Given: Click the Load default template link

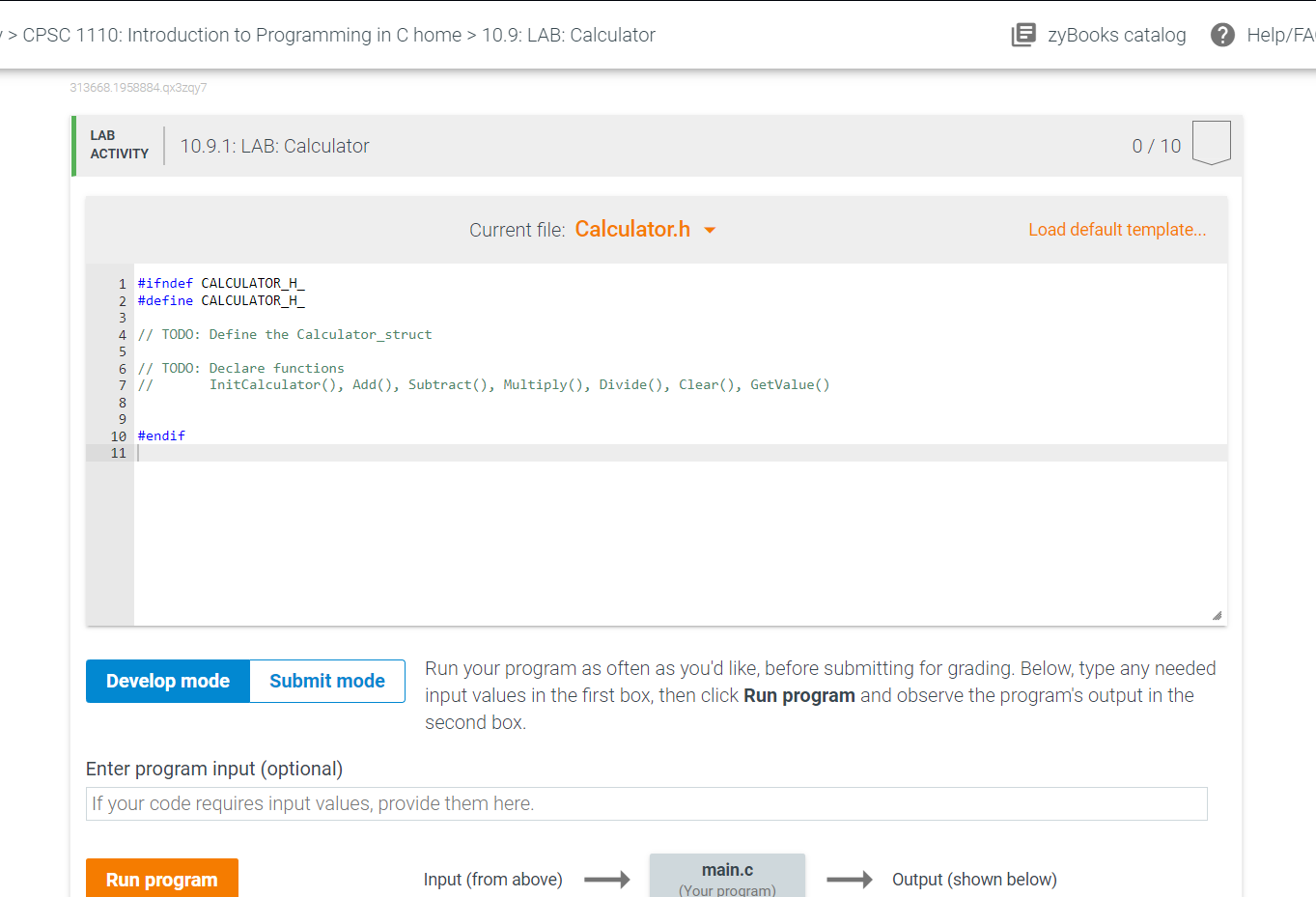Looking at the screenshot, I should point(1116,229).
